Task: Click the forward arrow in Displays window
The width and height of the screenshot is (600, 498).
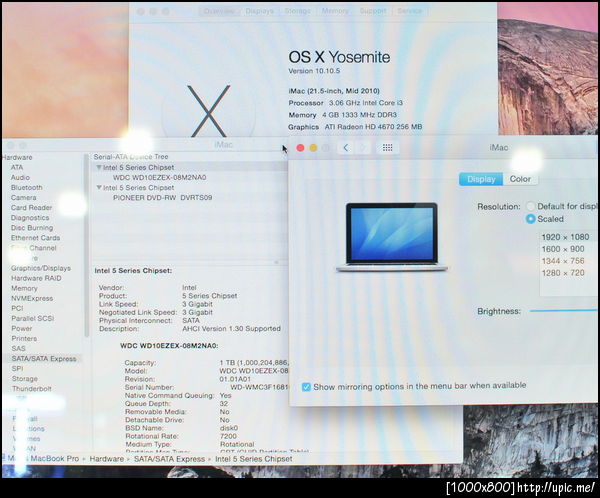Action: point(363,148)
